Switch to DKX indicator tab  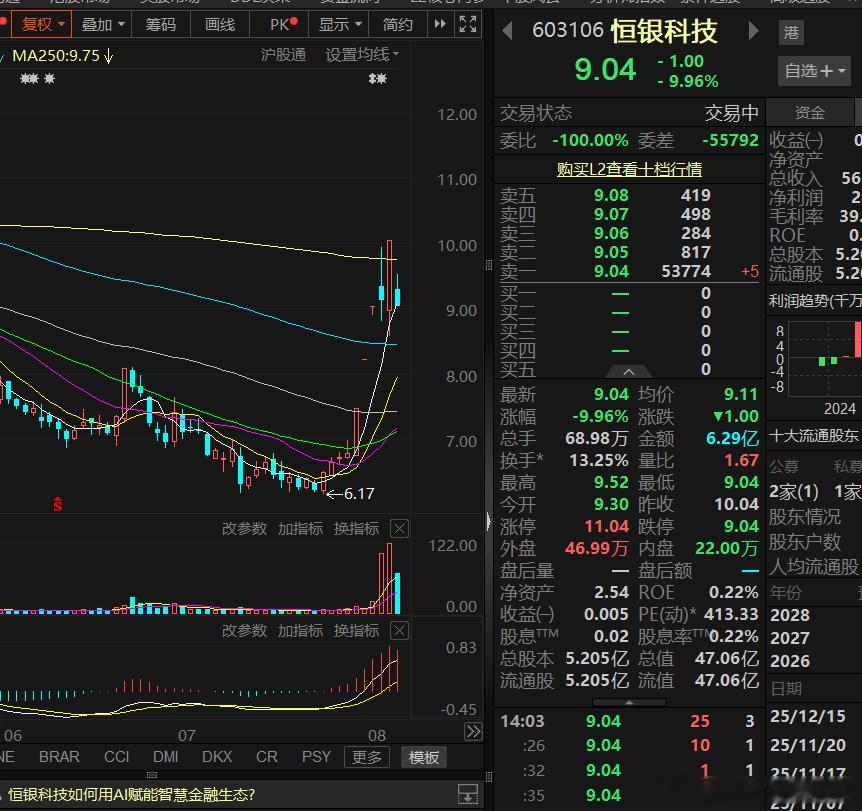(217, 757)
